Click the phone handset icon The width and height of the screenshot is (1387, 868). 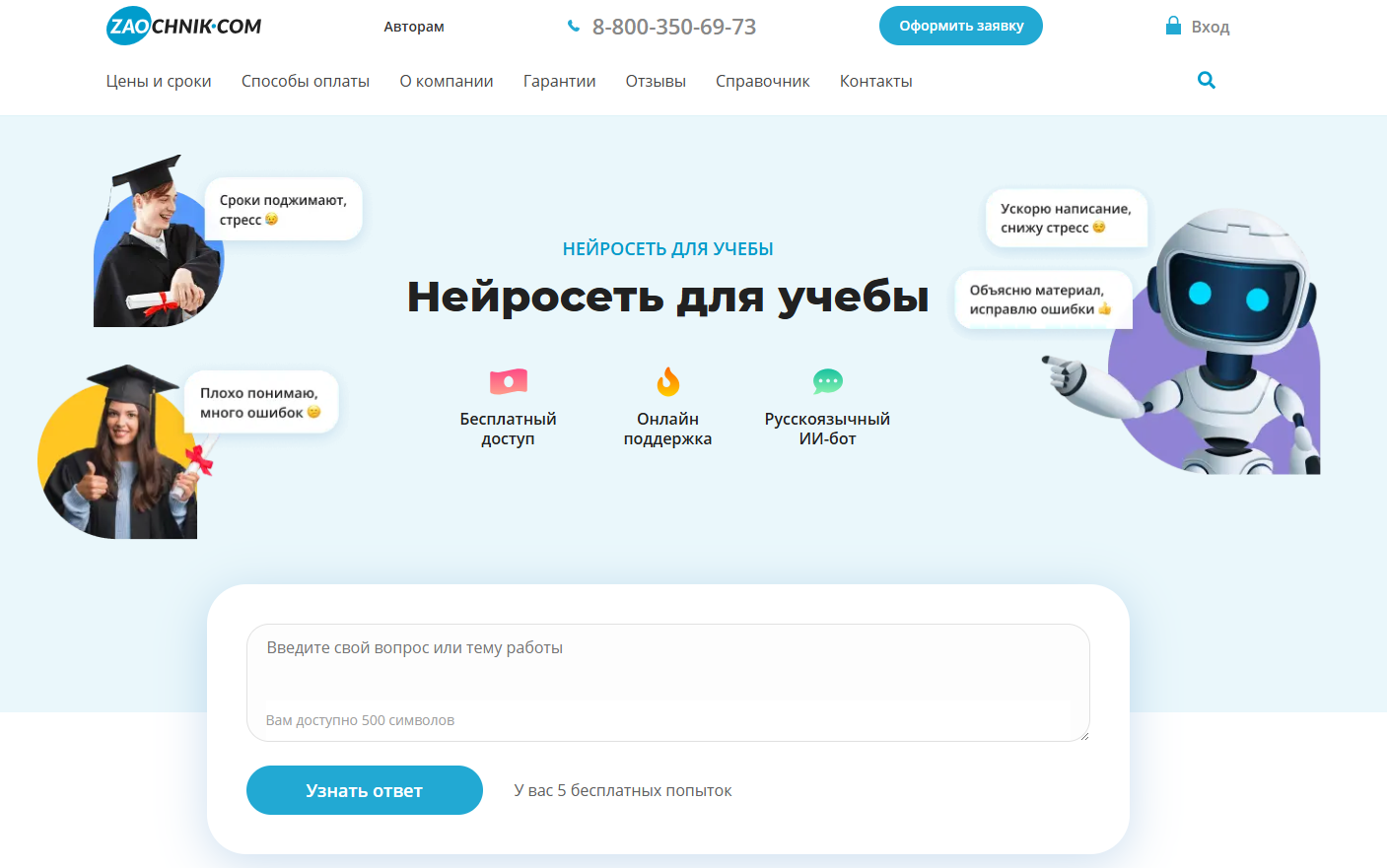click(x=574, y=27)
